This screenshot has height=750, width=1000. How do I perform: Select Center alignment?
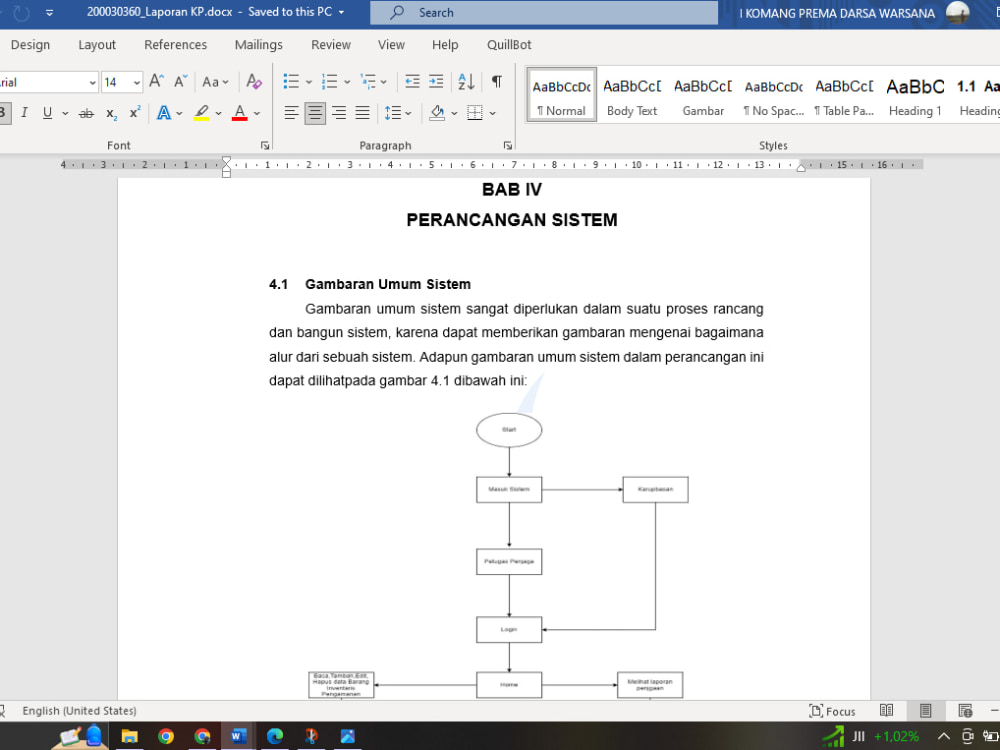(315, 113)
